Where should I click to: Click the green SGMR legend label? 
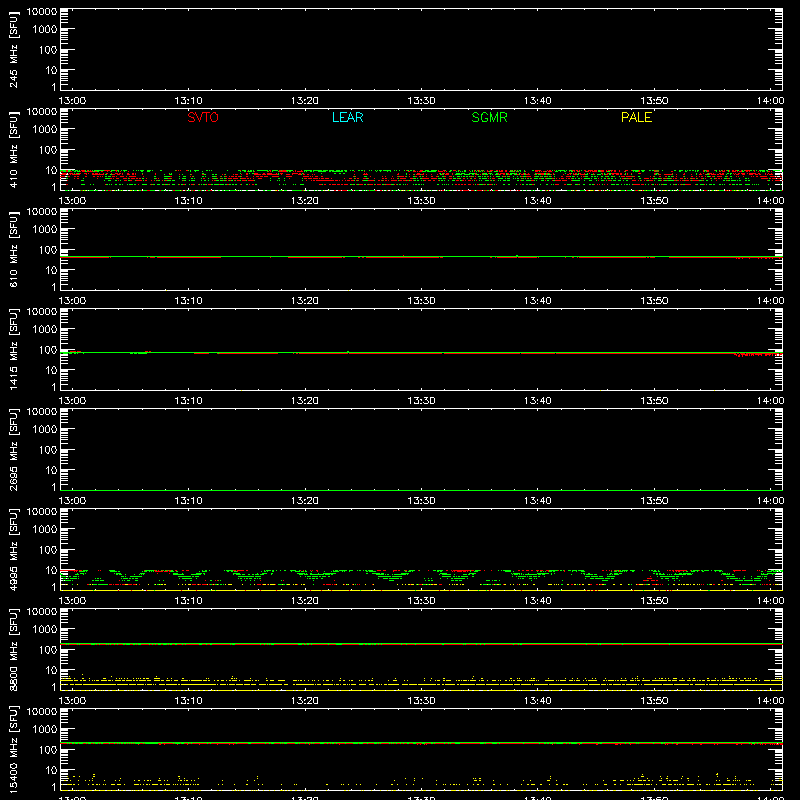click(x=489, y=117)
